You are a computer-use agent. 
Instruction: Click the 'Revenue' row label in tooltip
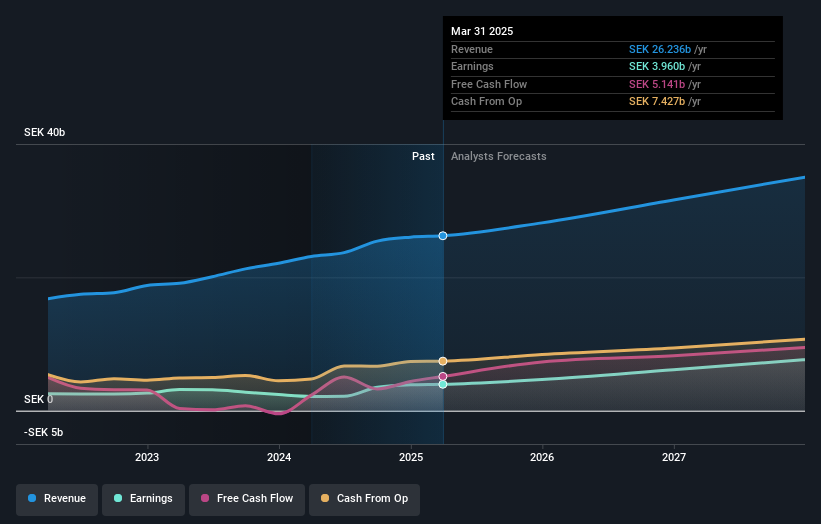coord(472,49)
